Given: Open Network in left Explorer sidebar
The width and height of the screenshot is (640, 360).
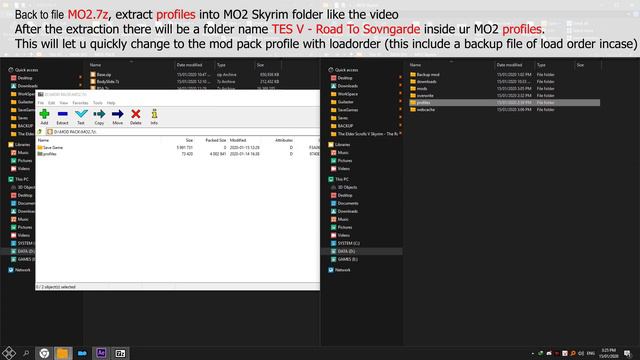Looking at the screenshot, I should pos(19,270).
